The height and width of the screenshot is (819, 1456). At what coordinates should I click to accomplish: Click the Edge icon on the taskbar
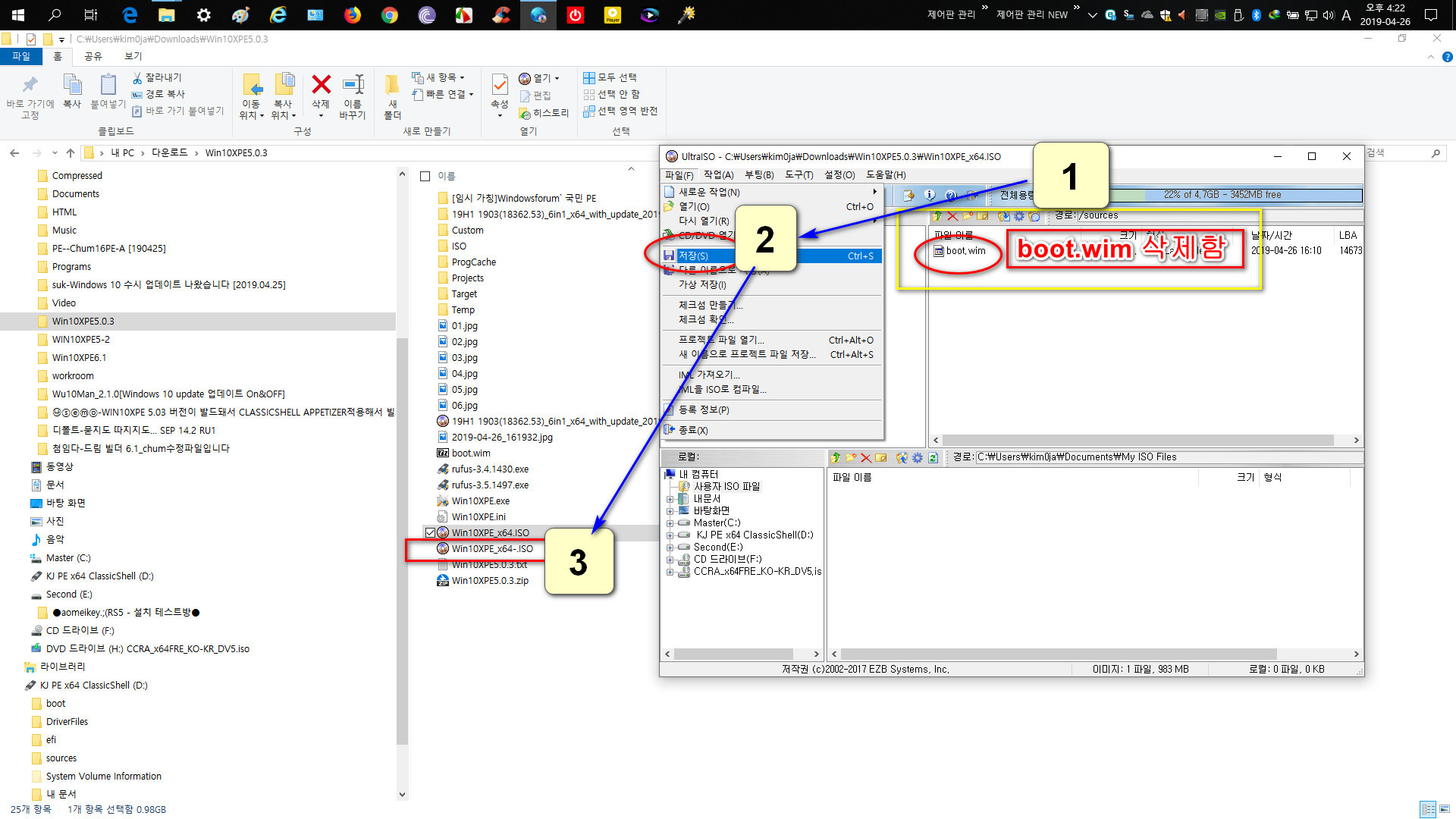tap(130, 14)
